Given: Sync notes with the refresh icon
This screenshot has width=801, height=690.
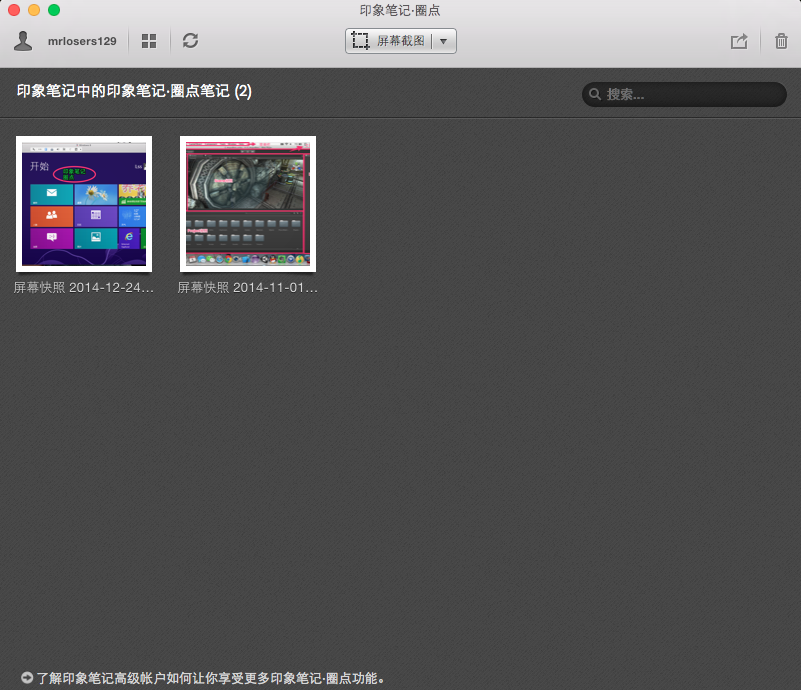Looking at the screenshot, I should click(191, 40).
